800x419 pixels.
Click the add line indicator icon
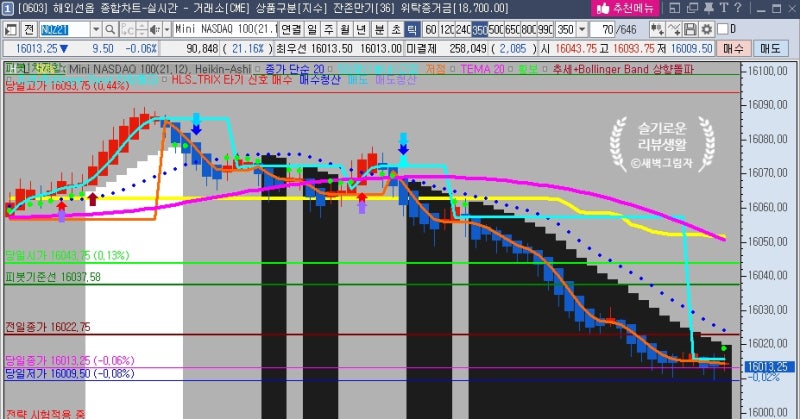[x=674, y=30]
